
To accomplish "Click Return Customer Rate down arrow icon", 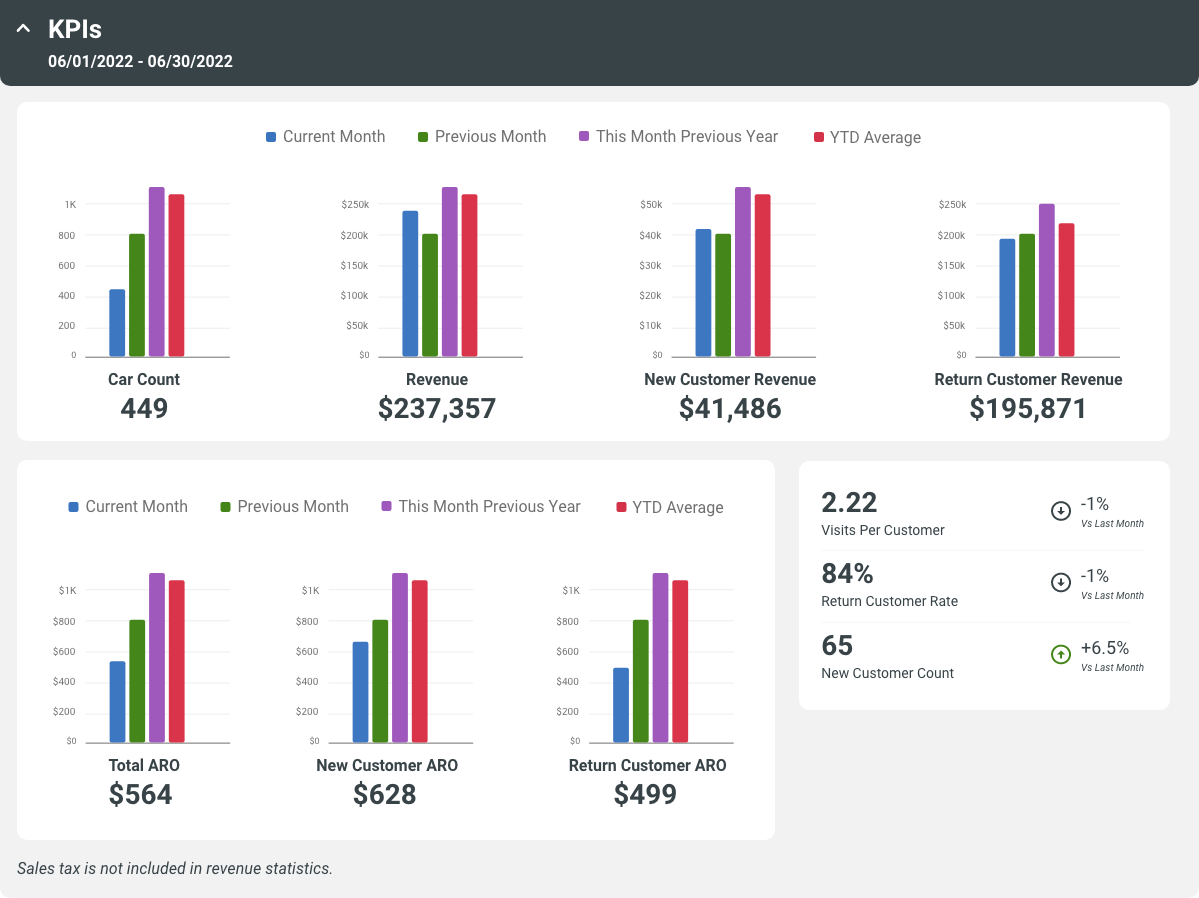I will [1061, 582].
